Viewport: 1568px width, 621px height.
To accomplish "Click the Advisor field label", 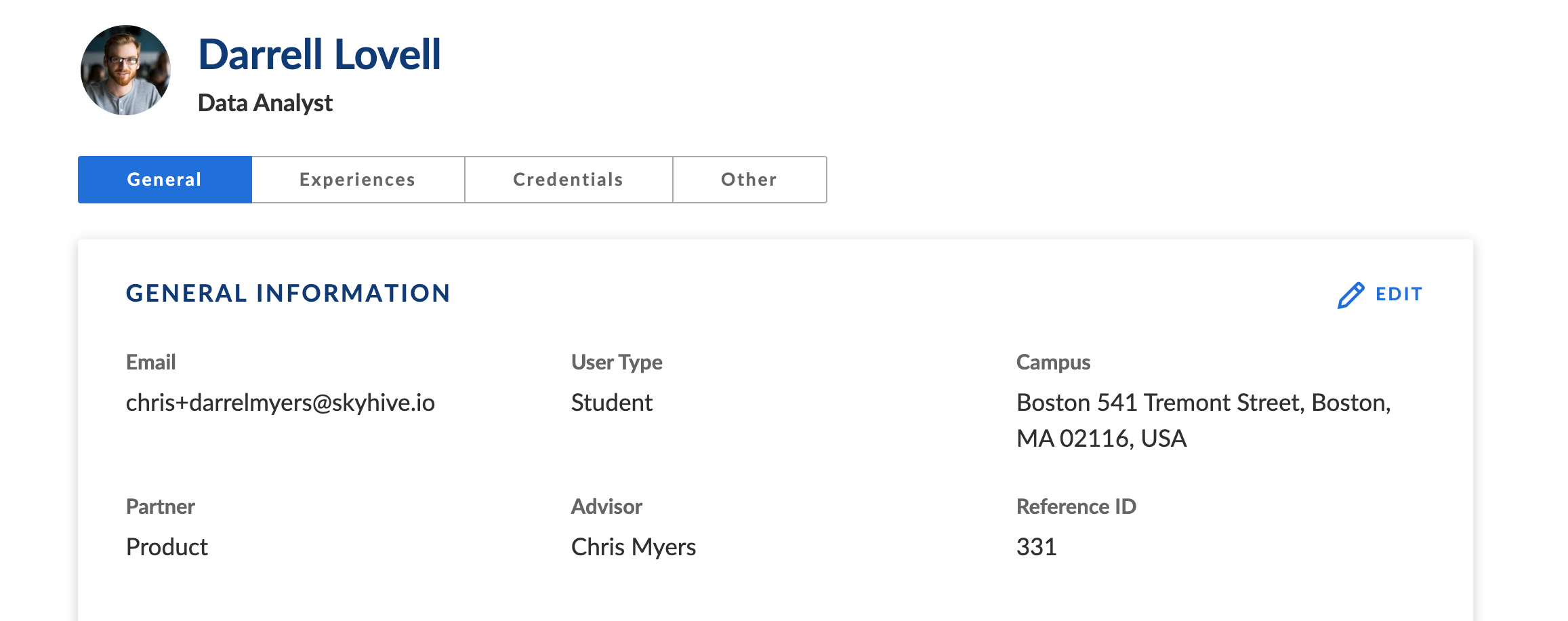I will point(606,506).
